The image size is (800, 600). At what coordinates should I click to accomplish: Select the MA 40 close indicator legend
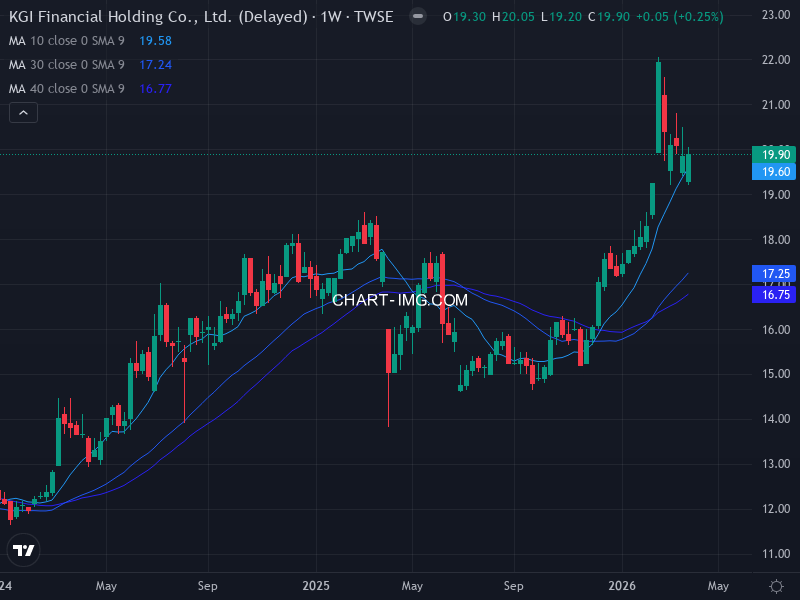coord(67,89)
